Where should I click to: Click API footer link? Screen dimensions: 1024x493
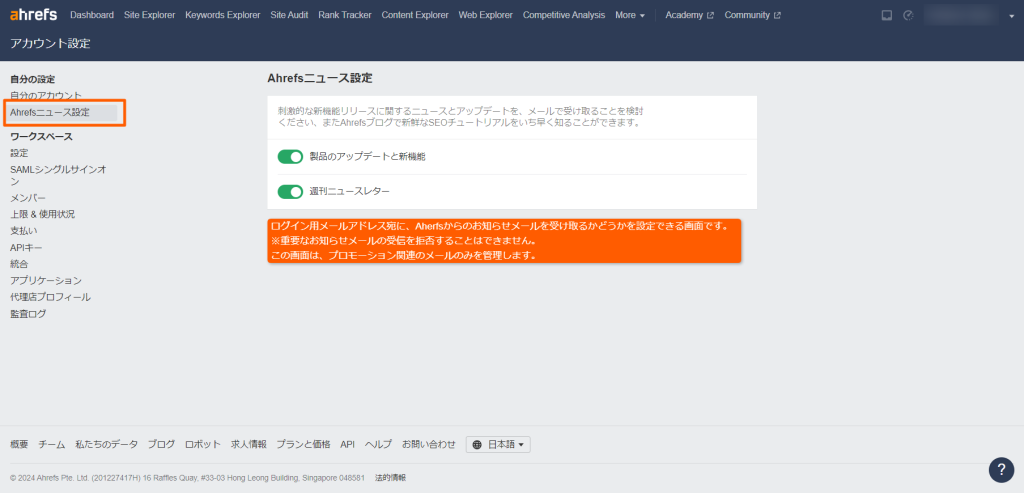pos(347,445)
